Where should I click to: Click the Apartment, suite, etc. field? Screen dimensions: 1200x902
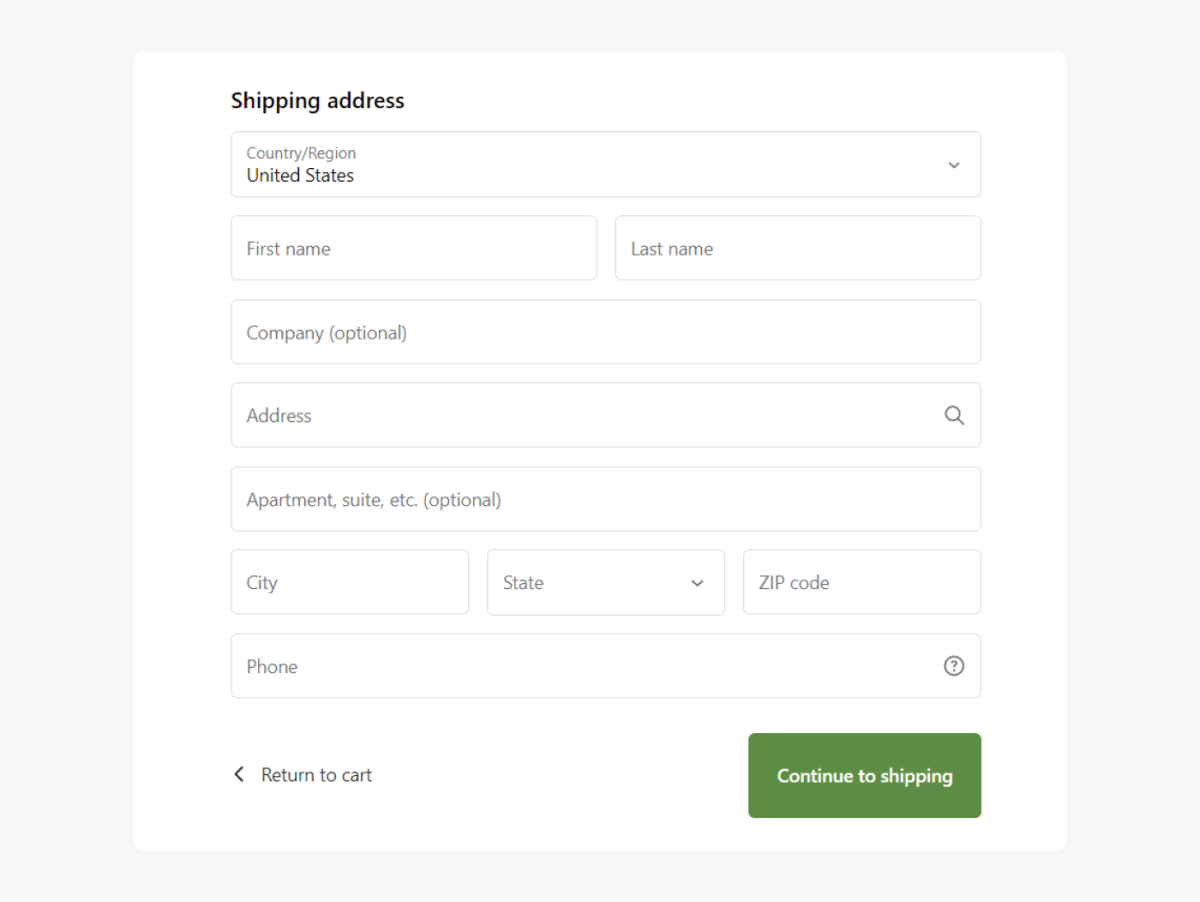605,499
